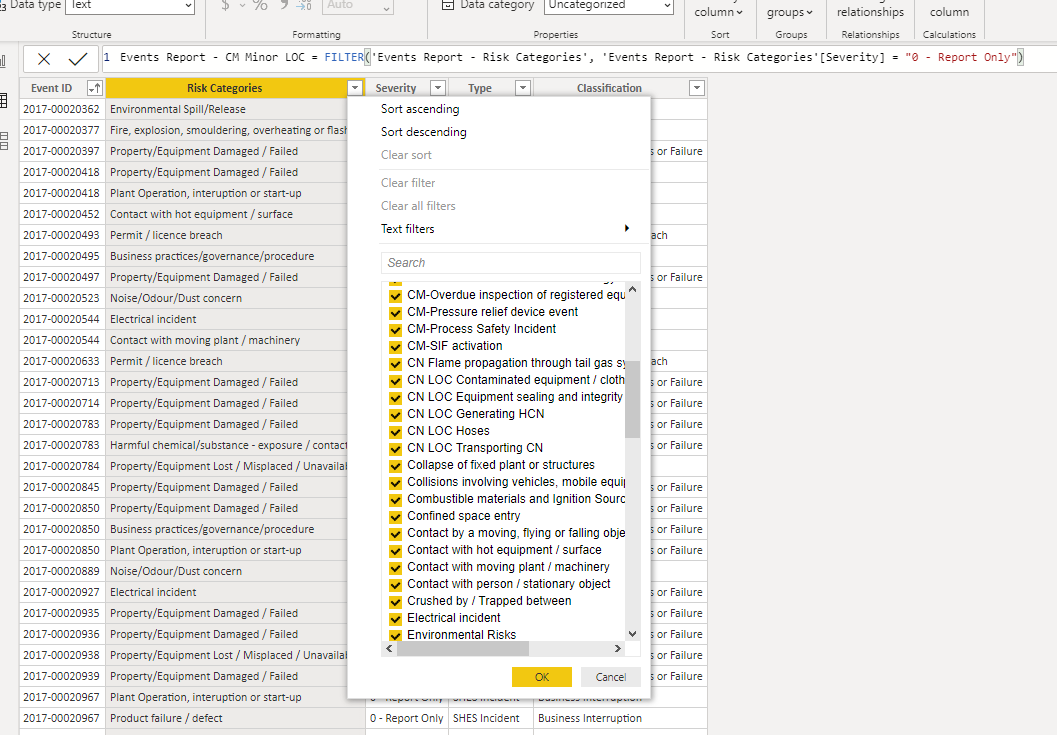Click the new column button in Calculations
The width and height of the screenshot is (1057, 735).
coord(949,11)
